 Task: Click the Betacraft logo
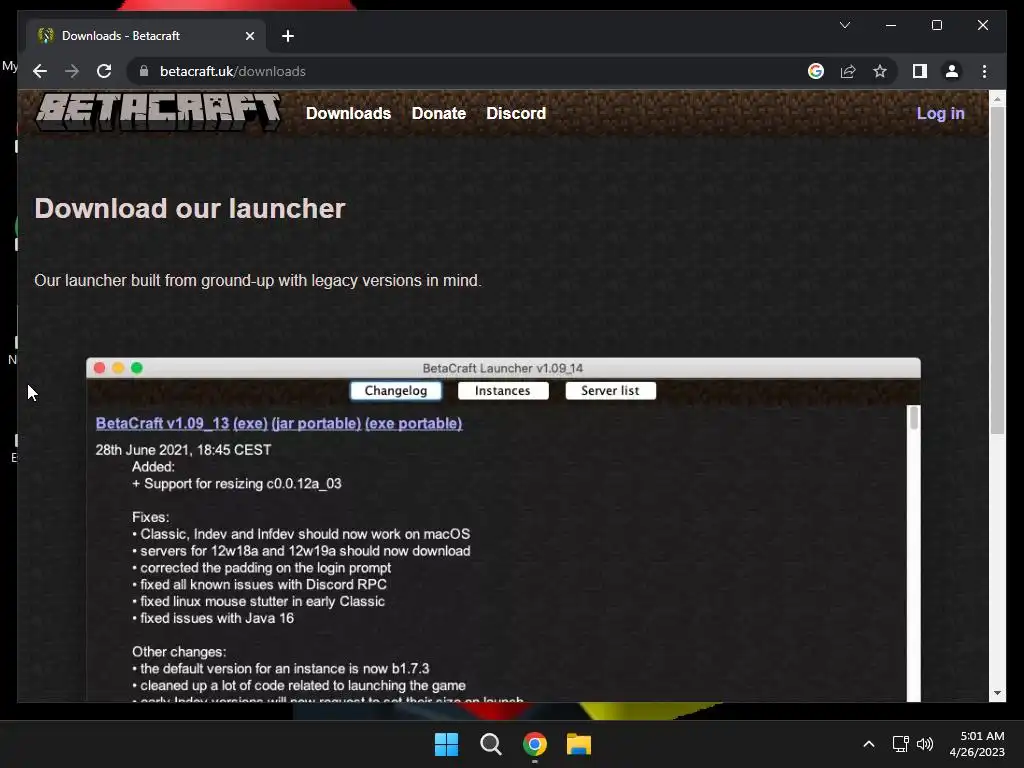[x=158, y=112]
